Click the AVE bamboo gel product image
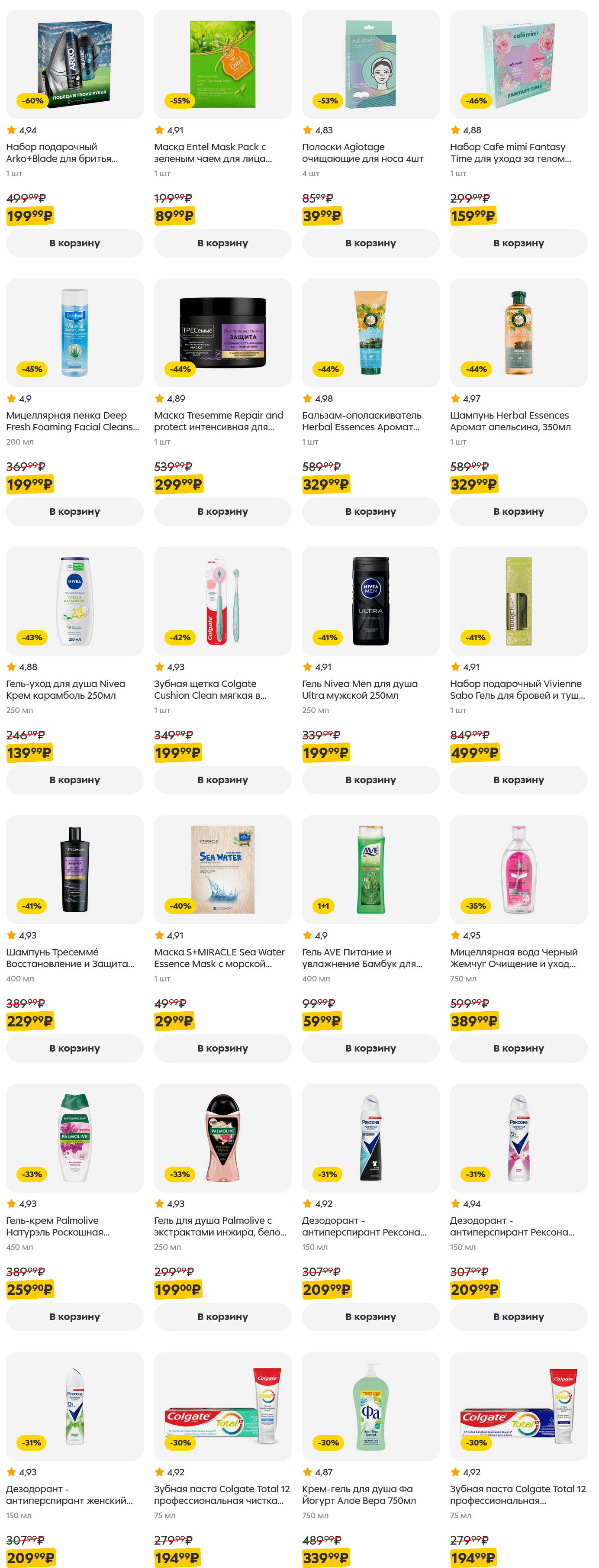The image size is (599, 1568). pos(371,869)
